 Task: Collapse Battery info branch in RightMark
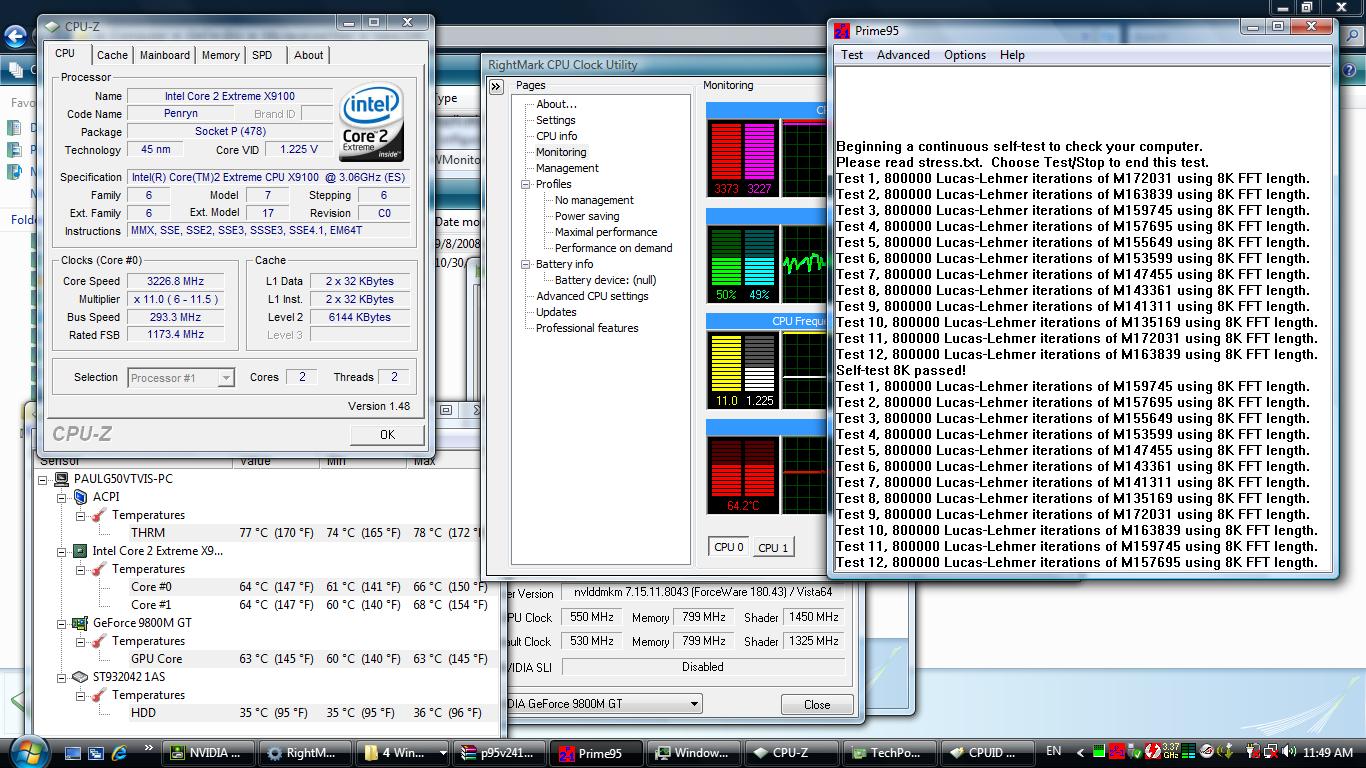525,264
